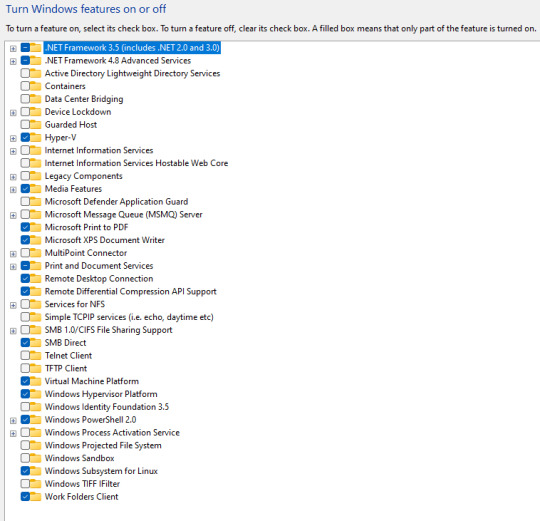Expand Internet Information Services node
This screenshot has height=521, width=540.
point(13,152)
